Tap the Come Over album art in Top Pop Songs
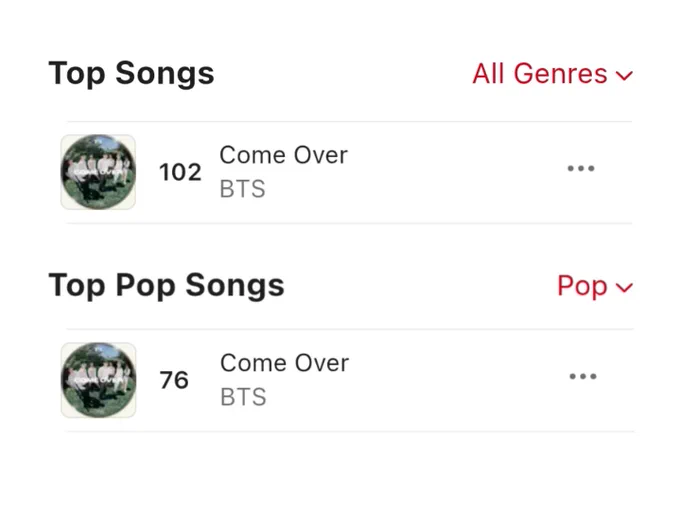Screen dimensions: 680x511 (x=98, y=380)
